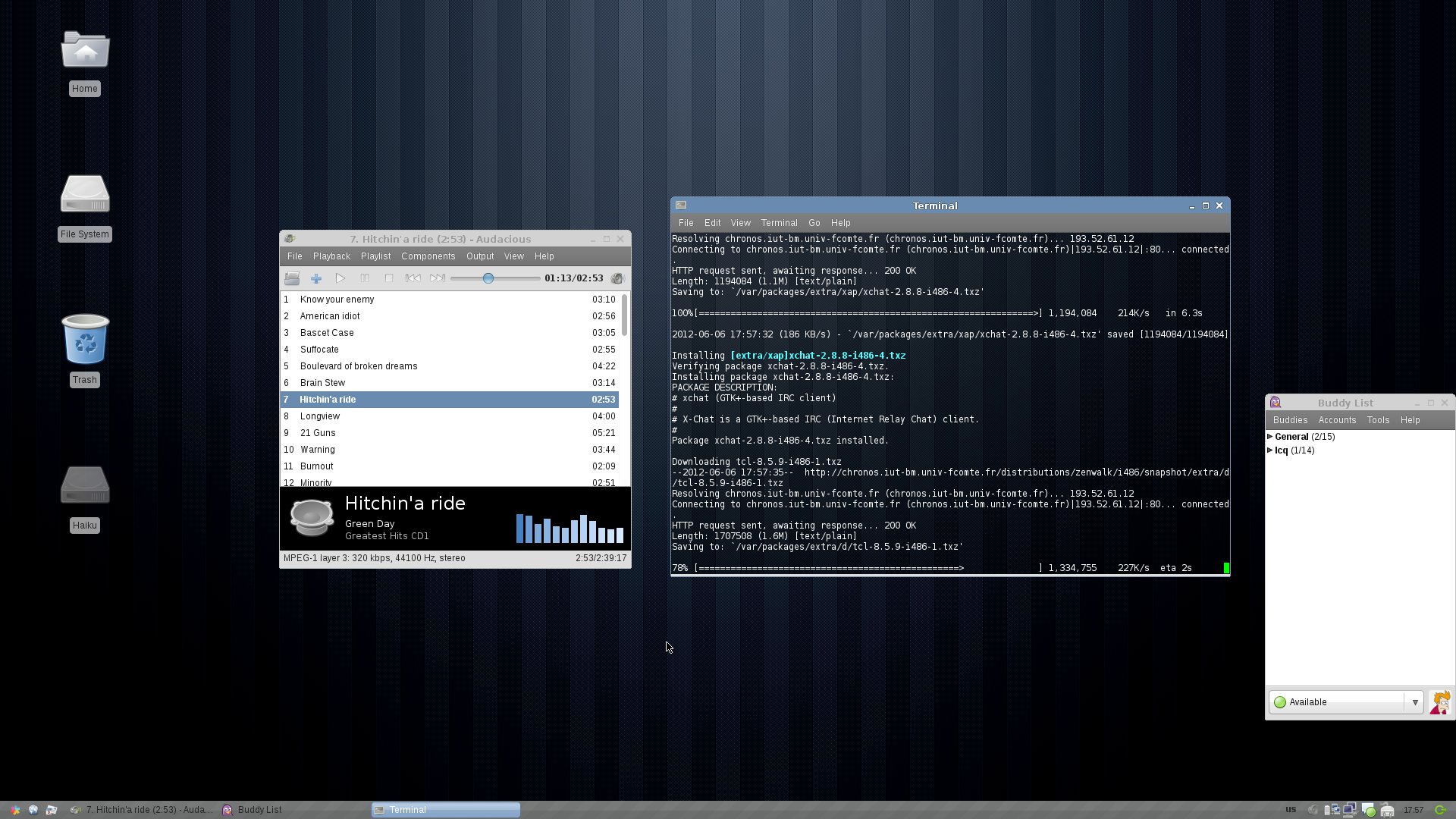1456x819 pixels.
Task: Open the Terminal menu in the Terminal window
Action: coord(779,223)
